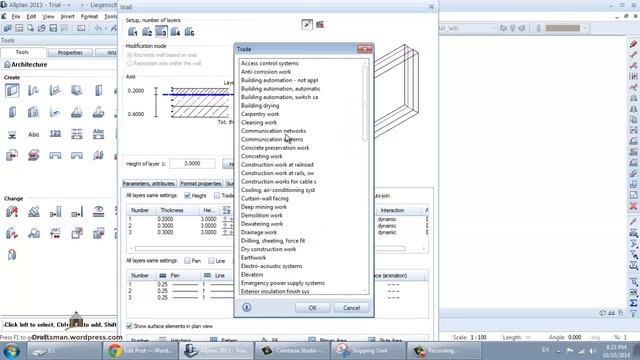The height and width of the screenshot is (360, 640).
Task: Toggle the Line checkbox for all layers
Action: pyautogui.click(x=211, y=260)
